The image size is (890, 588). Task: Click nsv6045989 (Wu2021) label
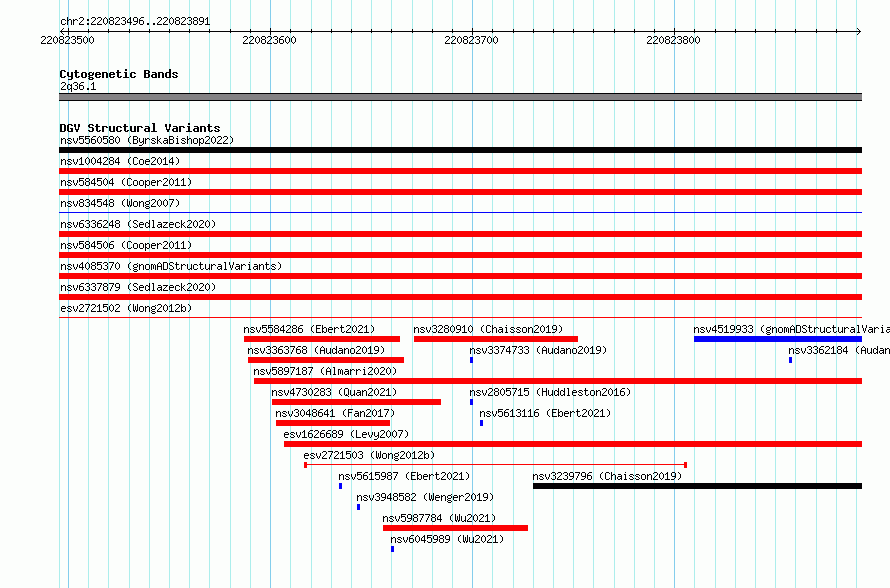click(447, 539)
